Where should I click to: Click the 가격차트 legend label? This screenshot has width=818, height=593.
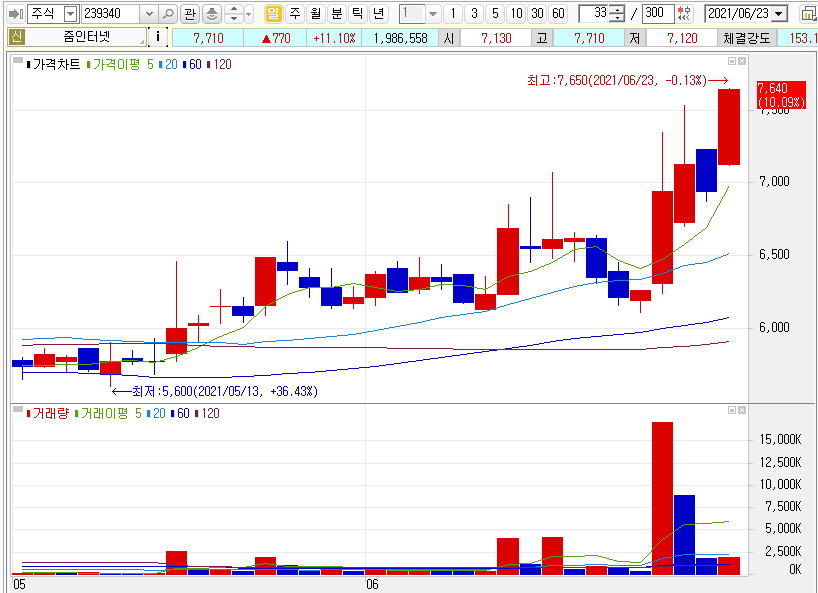coord(56,65)
